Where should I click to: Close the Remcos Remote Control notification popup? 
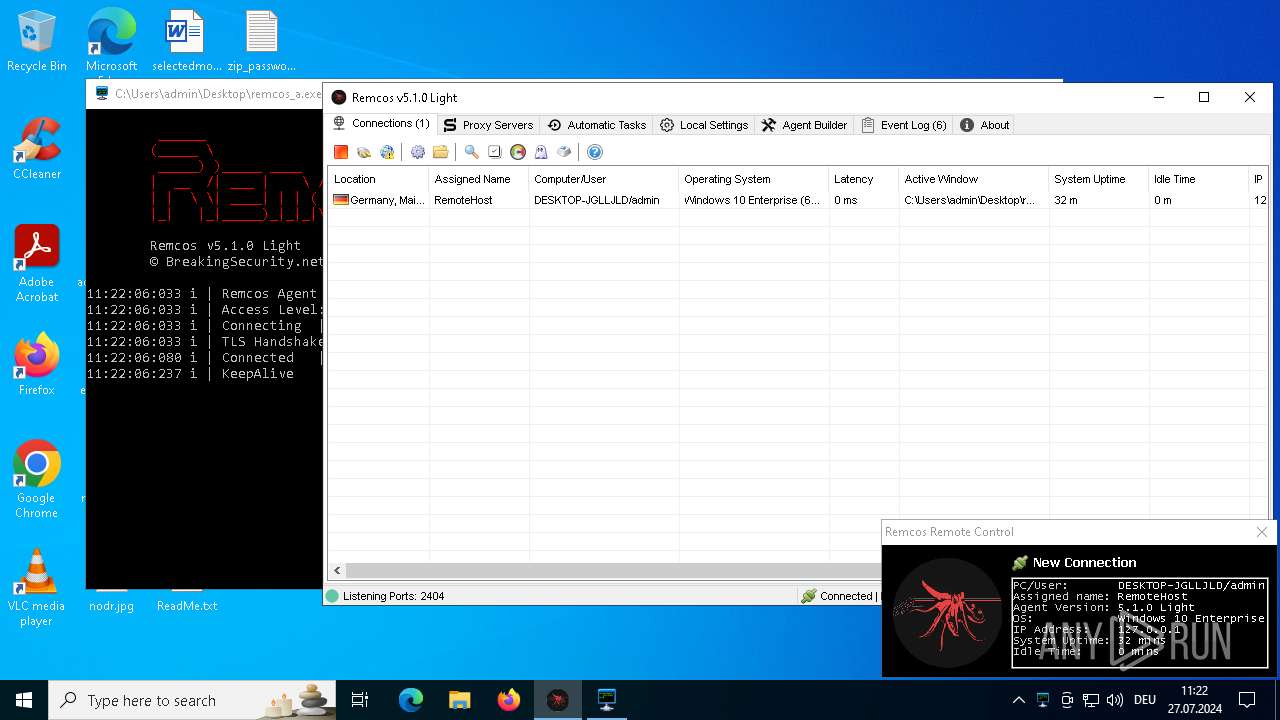[x=1262, y=531]
